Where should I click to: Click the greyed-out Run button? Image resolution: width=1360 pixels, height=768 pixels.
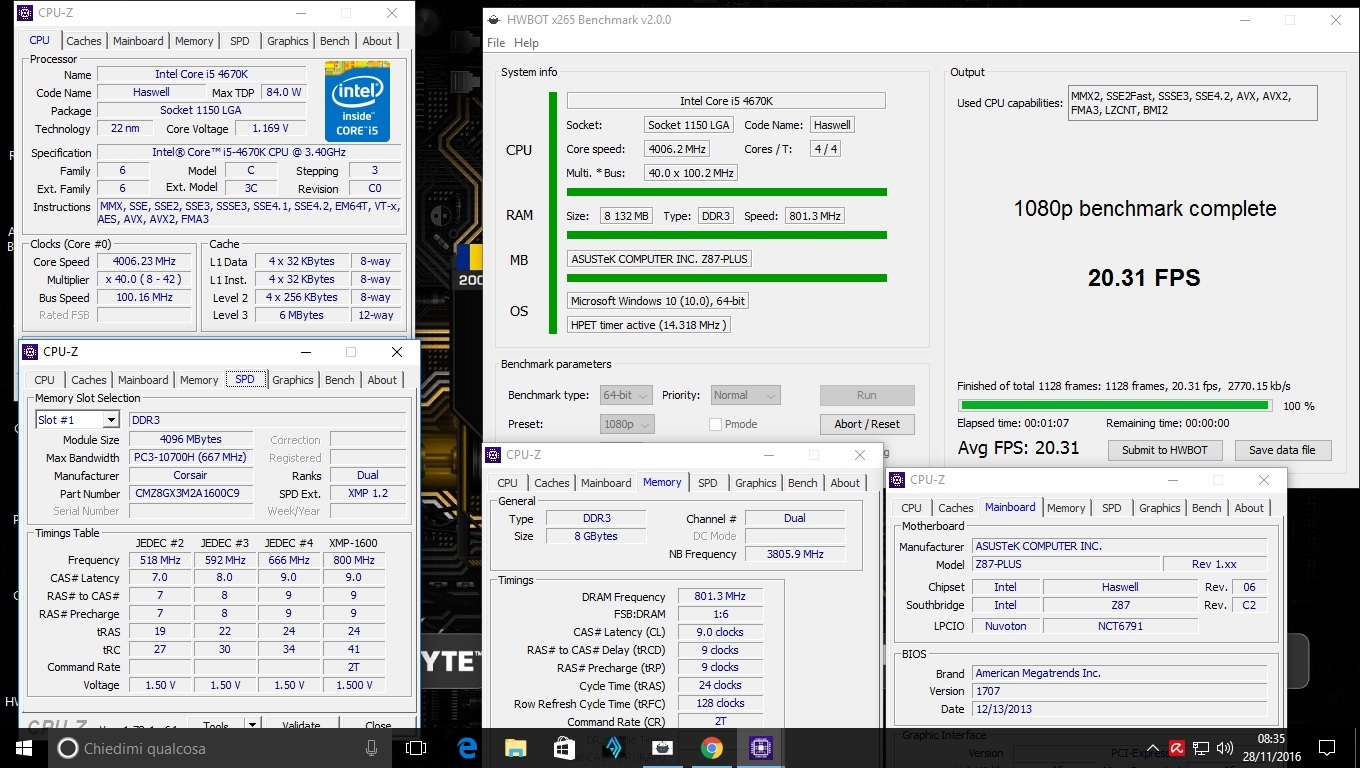point(867,395)
